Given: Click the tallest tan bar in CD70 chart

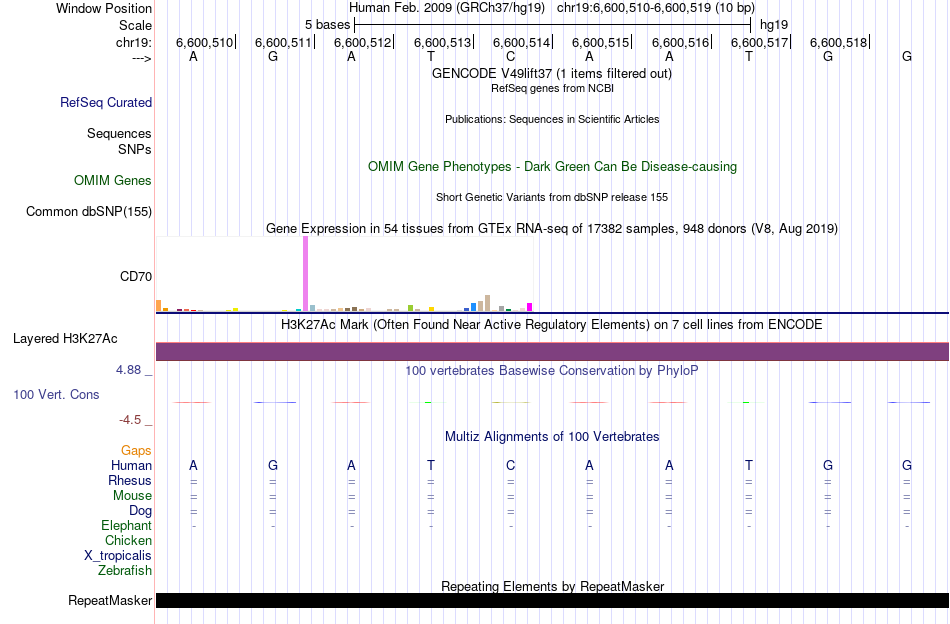Looking at the screenshot, I should click(x=487, y=303).
